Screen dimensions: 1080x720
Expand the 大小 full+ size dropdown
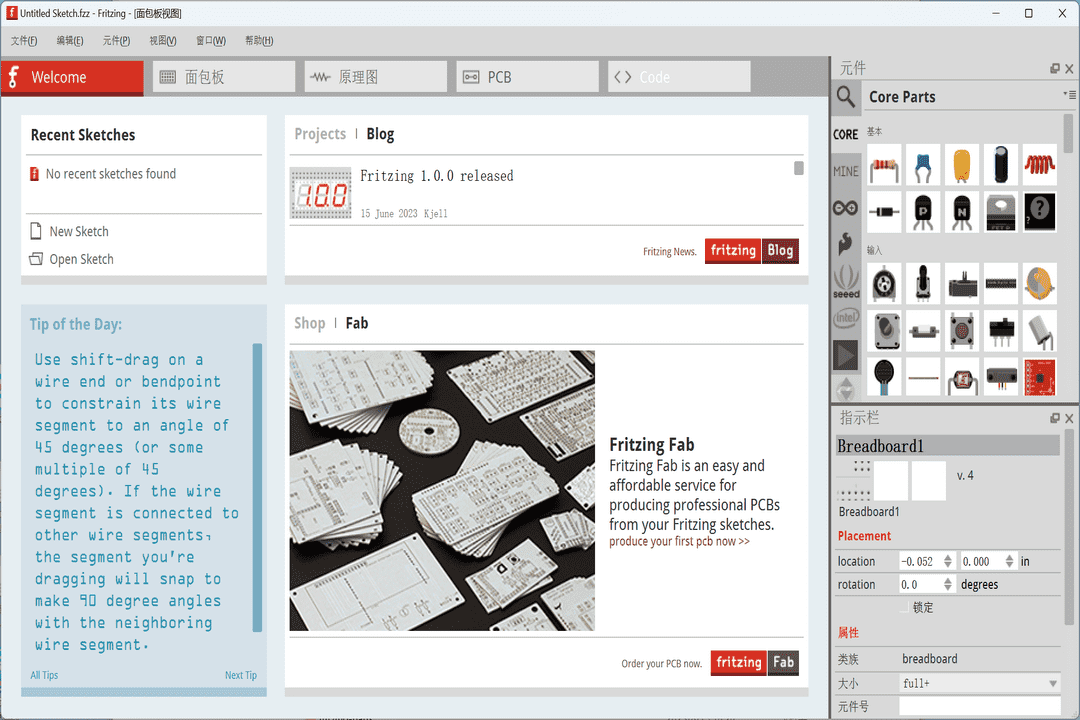point(1053,684)
